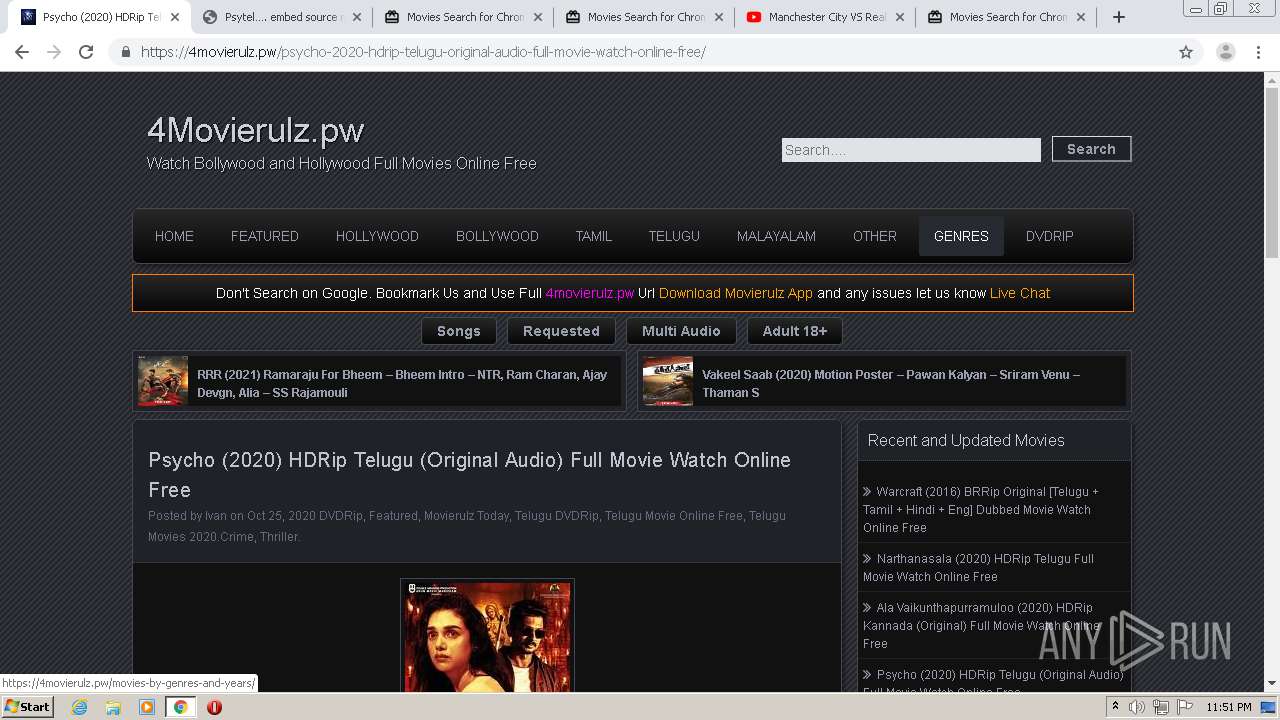The width and height of the screenshot is (1280, 720).
Task: Bookmark the page with the star icon
Action: 1186,52
